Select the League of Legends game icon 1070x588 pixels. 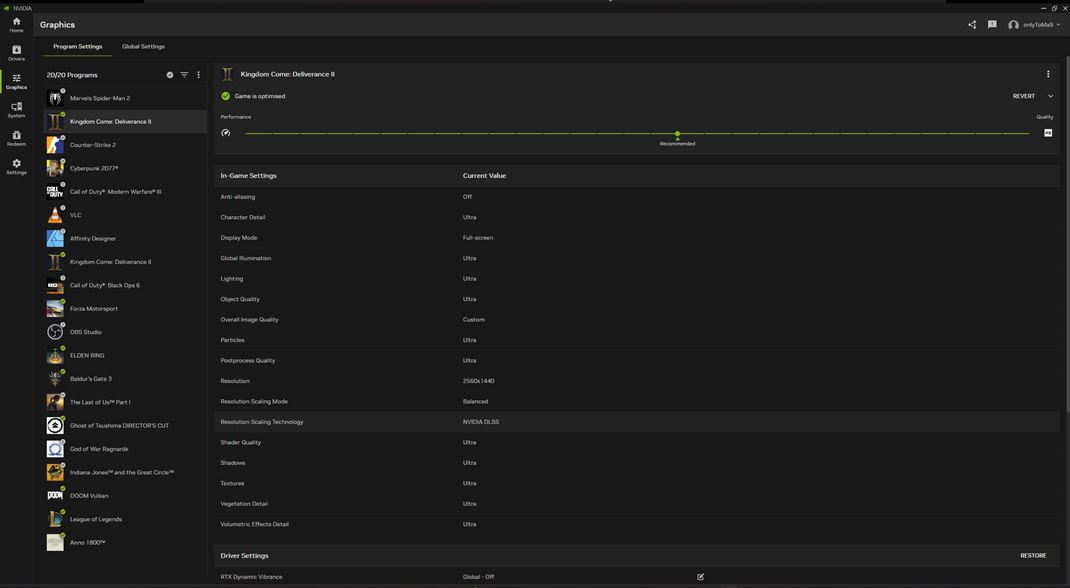point(55,519)
